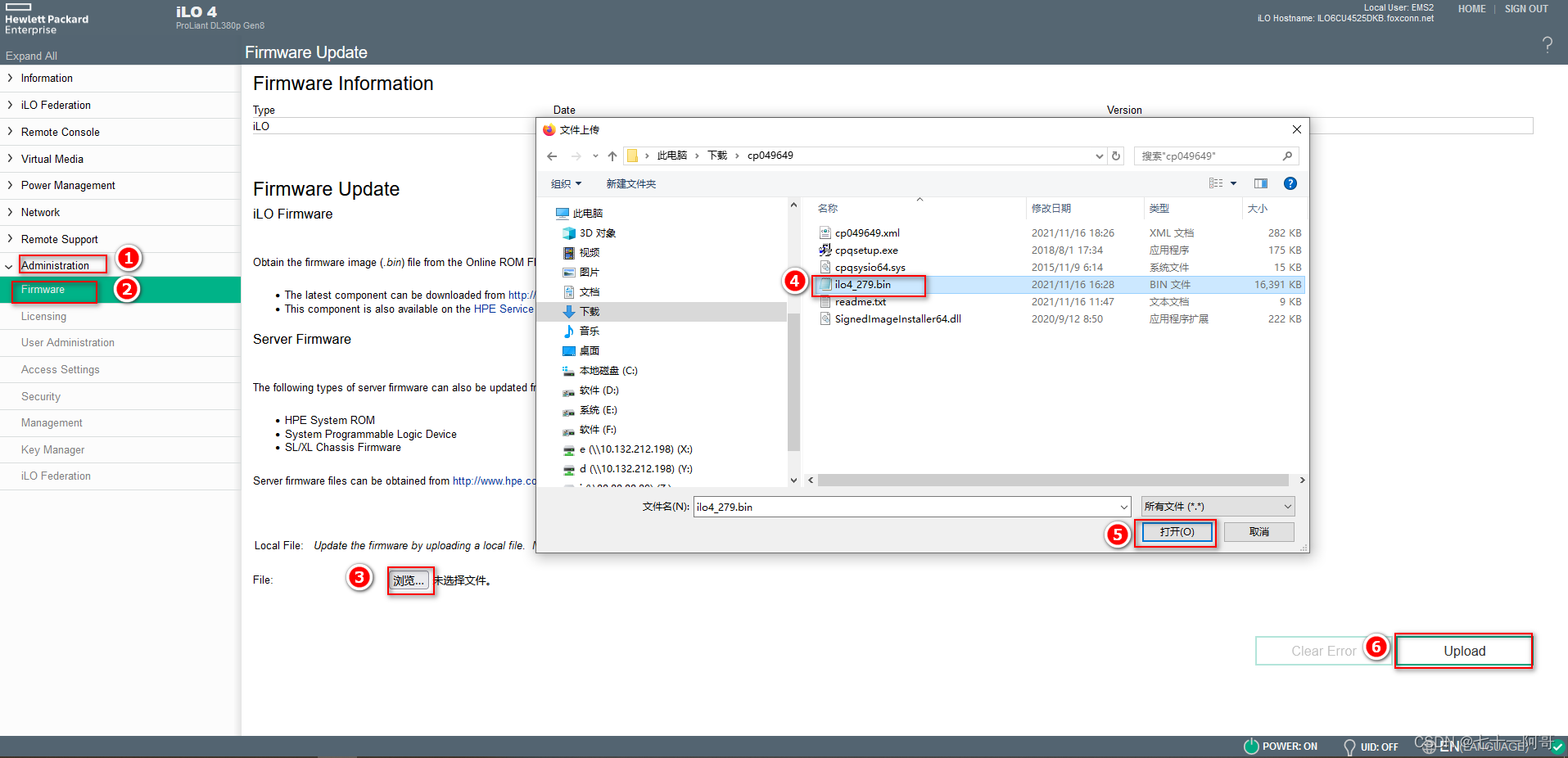Viewport: 1568px width, 758px height.
Task: Click the search magnifier icon
Action: (x=1287, y=156)
